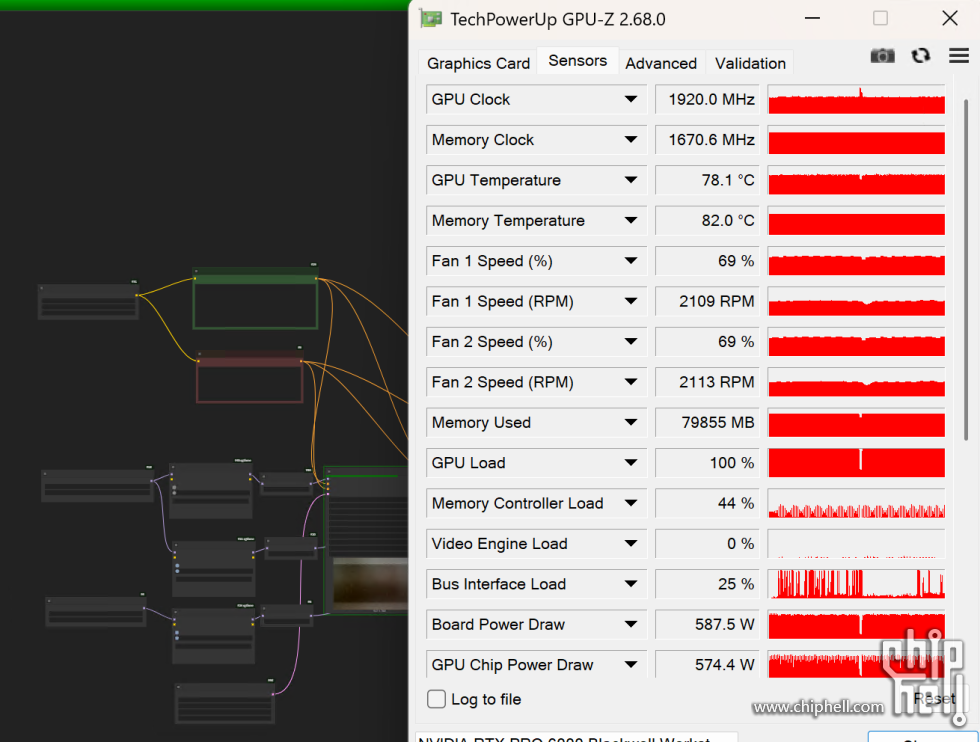Click the refresh sensors icon

click(920, 56)
